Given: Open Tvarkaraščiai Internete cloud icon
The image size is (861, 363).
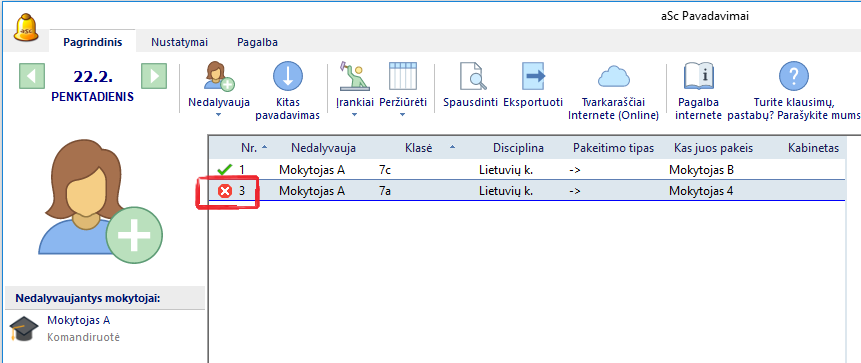Looking at the screenshot, I should 613,76.
